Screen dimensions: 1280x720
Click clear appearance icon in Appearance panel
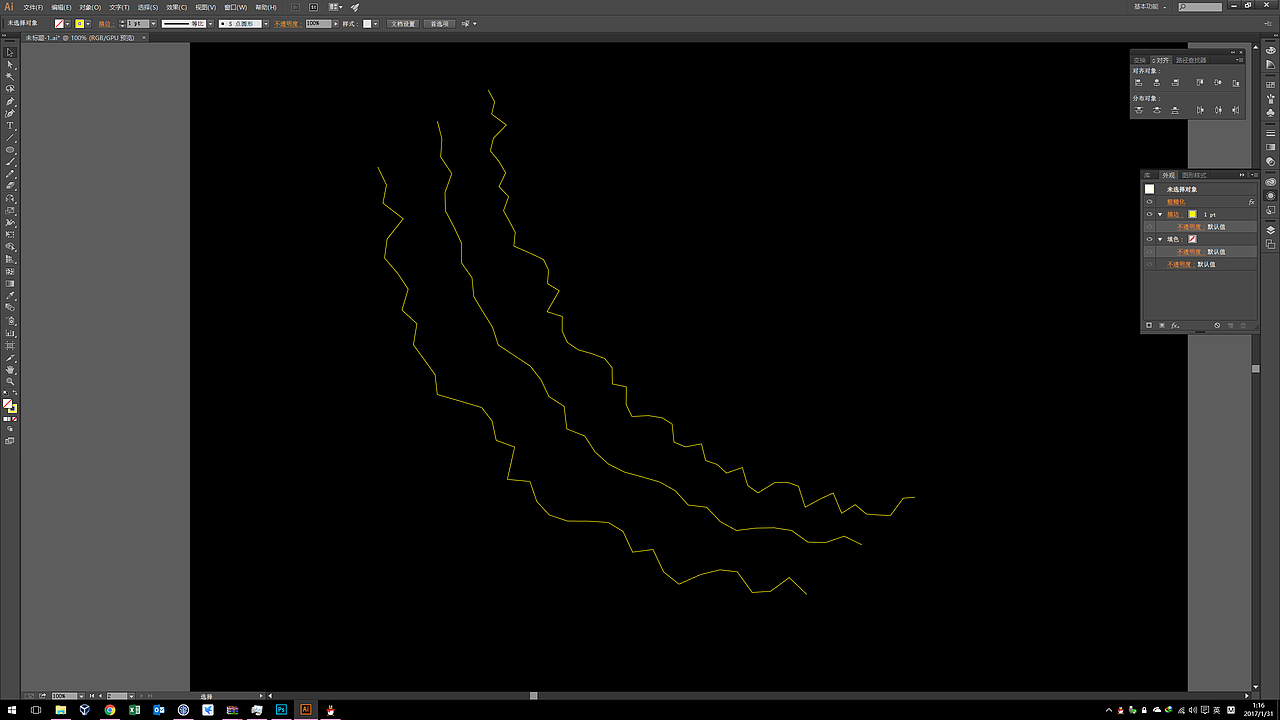1217,325
